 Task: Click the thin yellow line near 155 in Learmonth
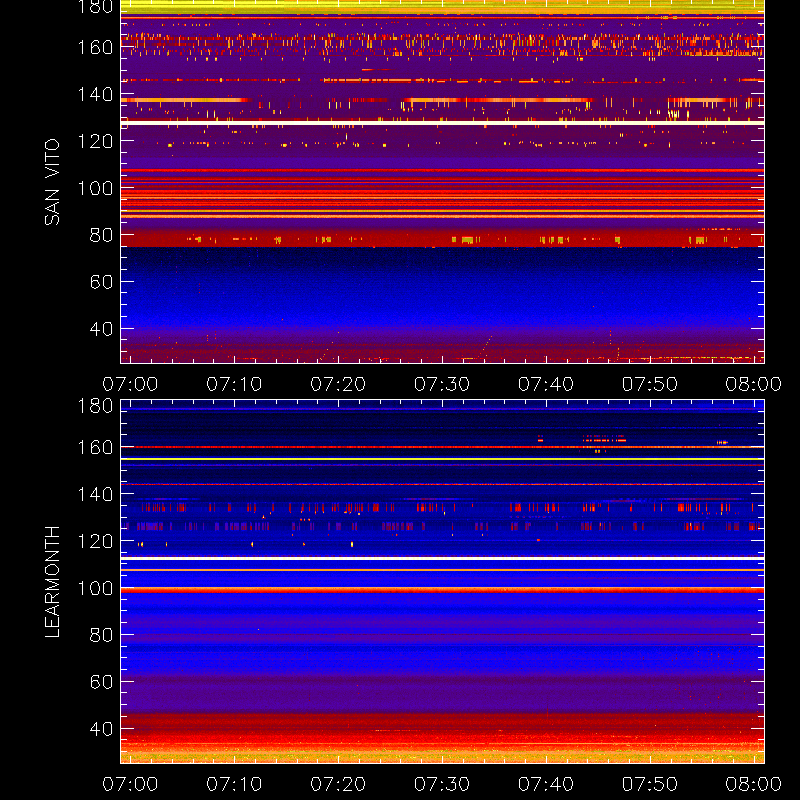click(442, 459)
